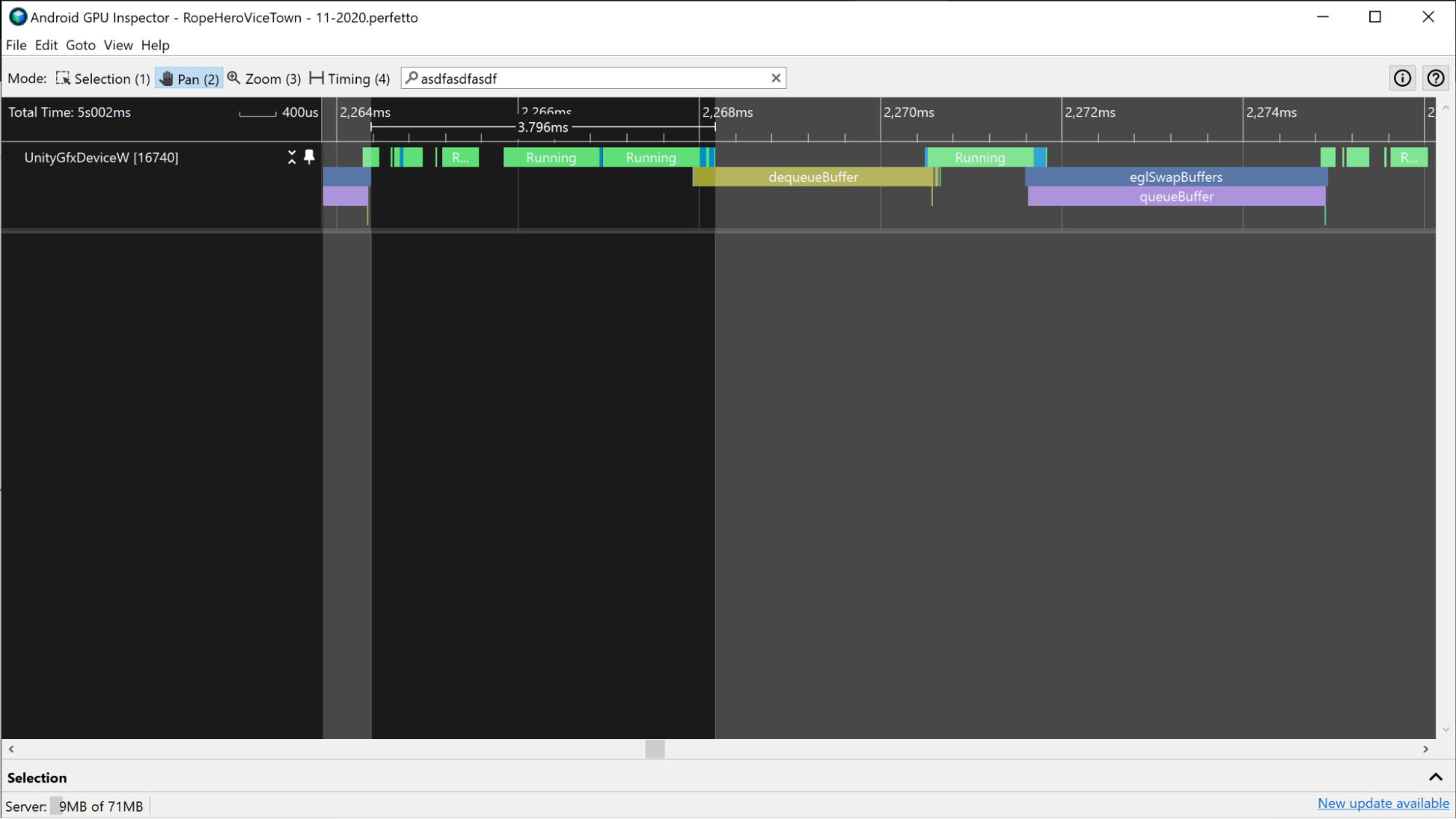This screenshot has height=819, width=1456.
Task: Click the pin icon for UnityGfxDeviceW thread
Action: pos(309,157)
